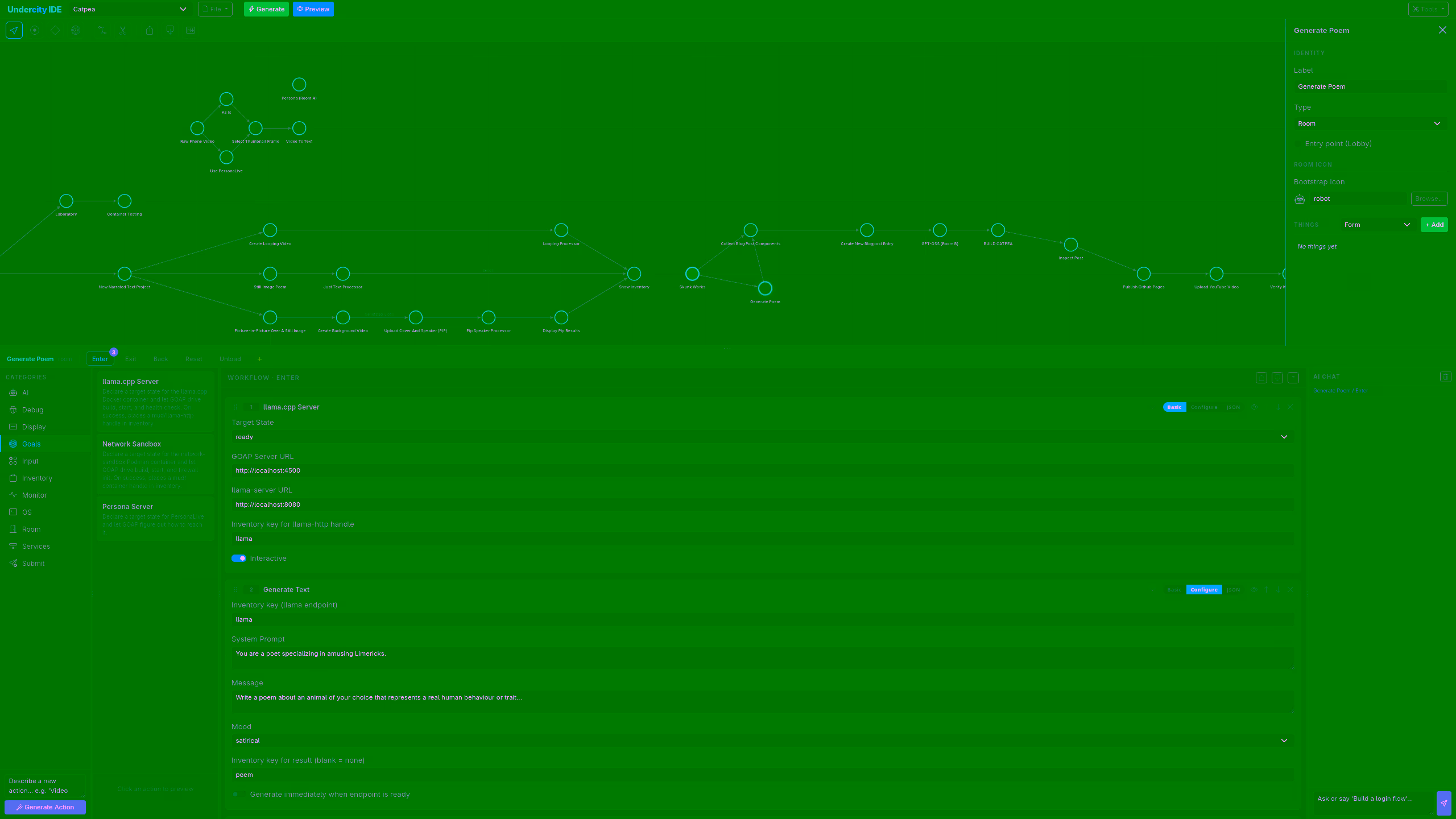Click the green Generate button
Screen dimensions: 1456x819
(266, 9)
